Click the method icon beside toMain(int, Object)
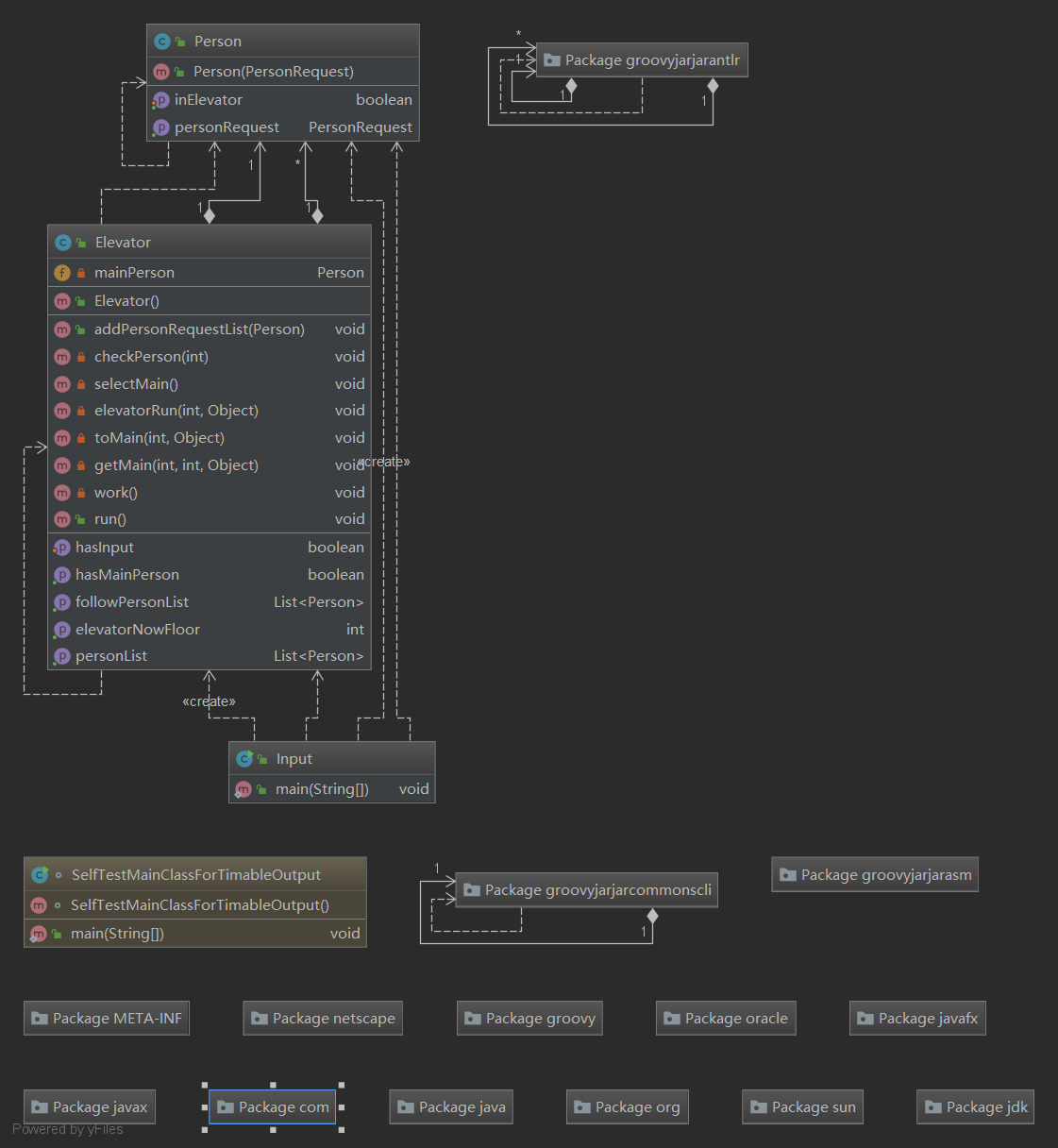Screen dimensions: 1058x1148 tap(62, 438)
